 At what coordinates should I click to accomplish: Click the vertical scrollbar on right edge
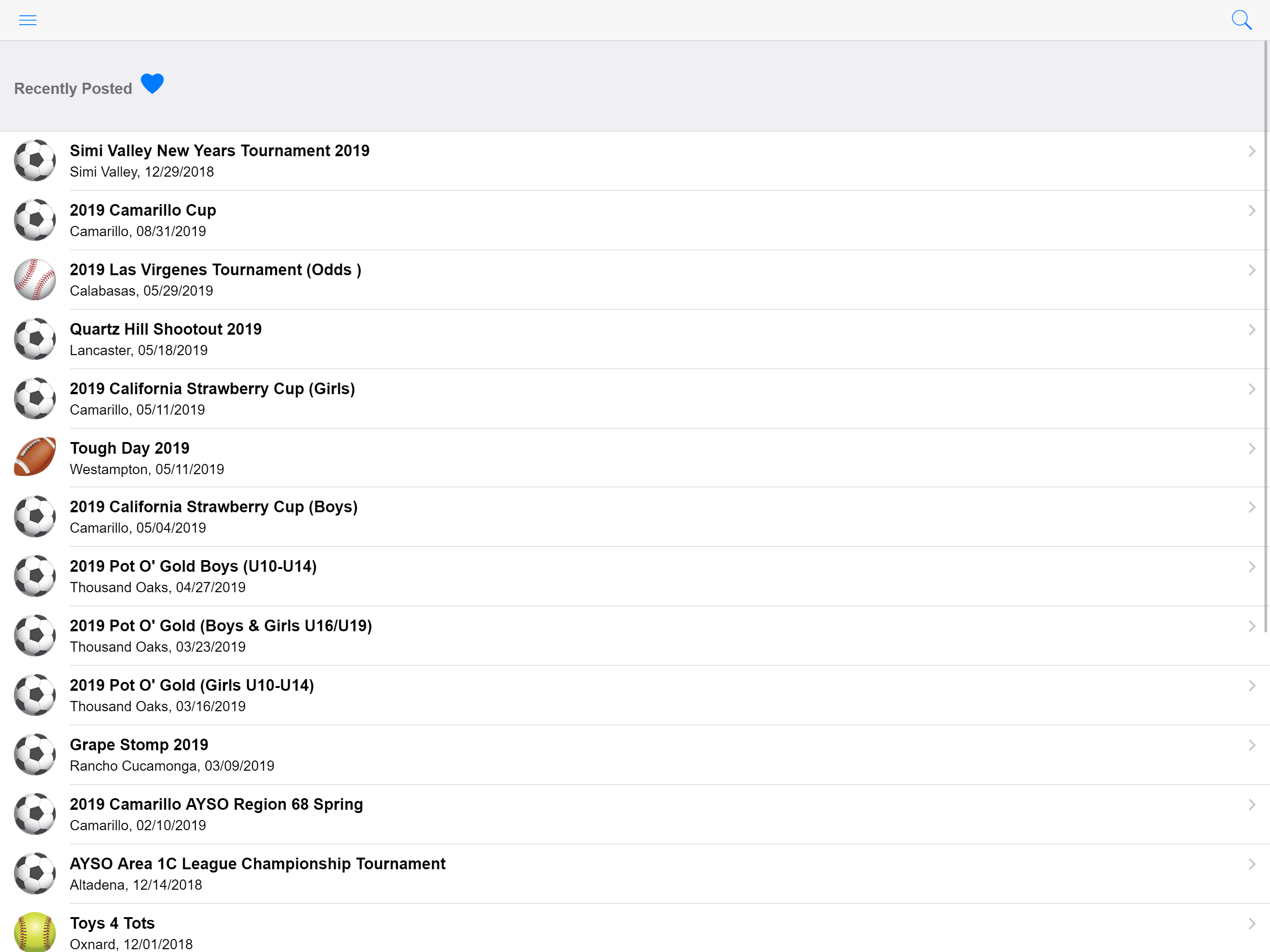1266,336
